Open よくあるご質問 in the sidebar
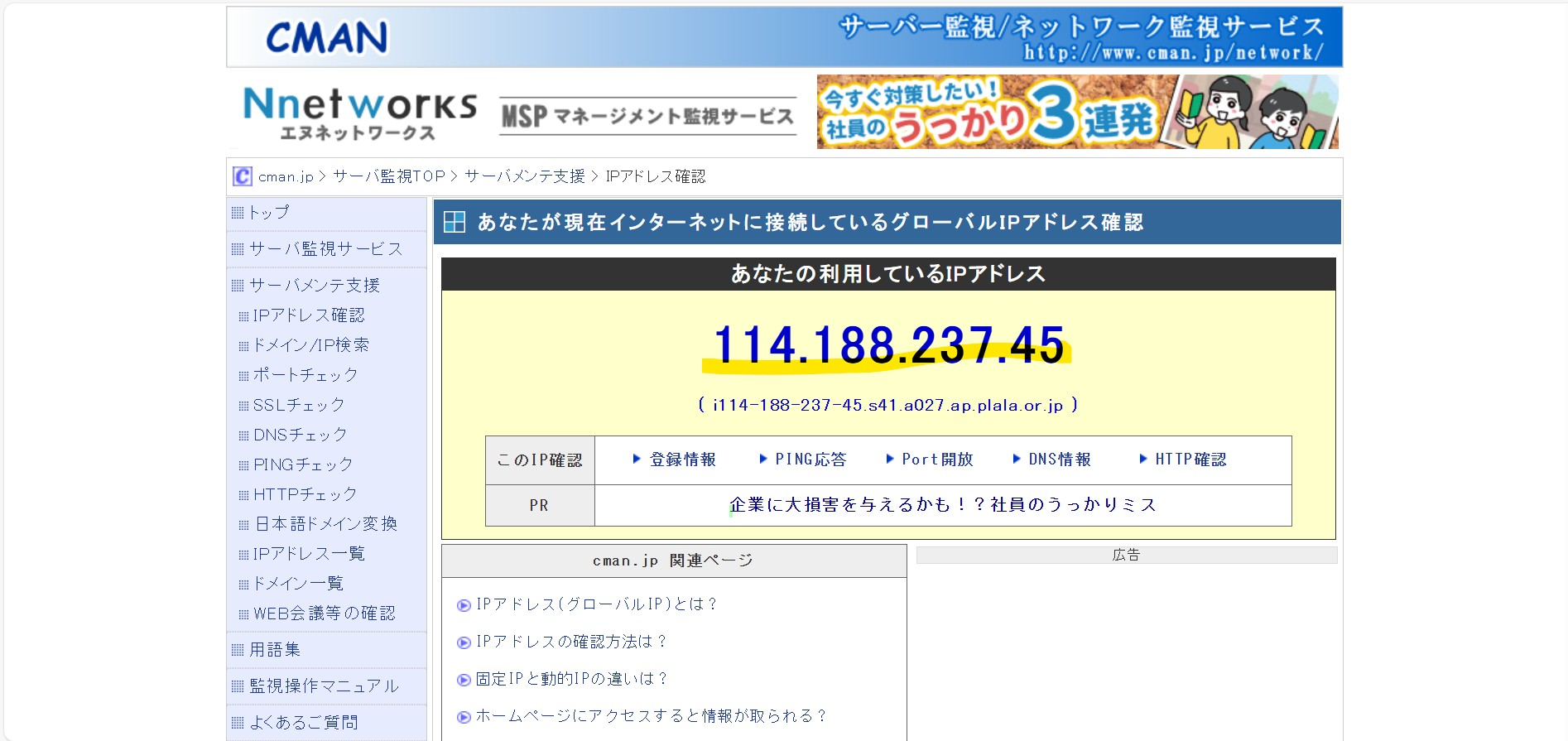 click(x=303, y=723)
